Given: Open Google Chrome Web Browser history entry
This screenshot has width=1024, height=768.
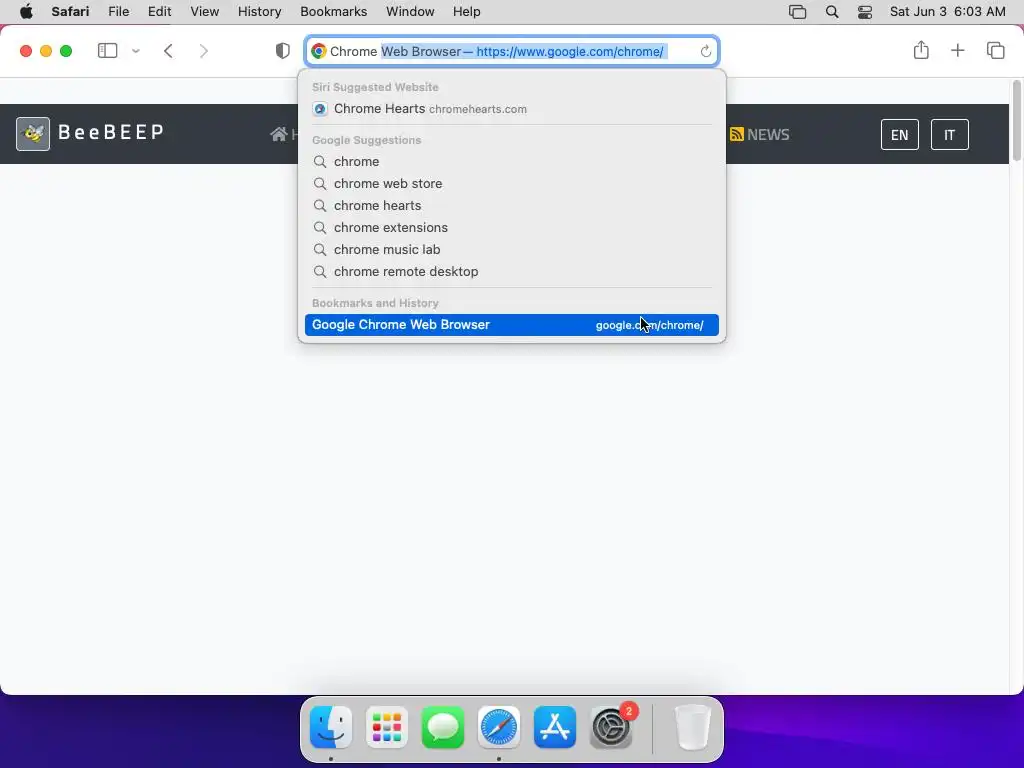Looking at the screenshot, I should pyautogui.click(x=512, y=325).
